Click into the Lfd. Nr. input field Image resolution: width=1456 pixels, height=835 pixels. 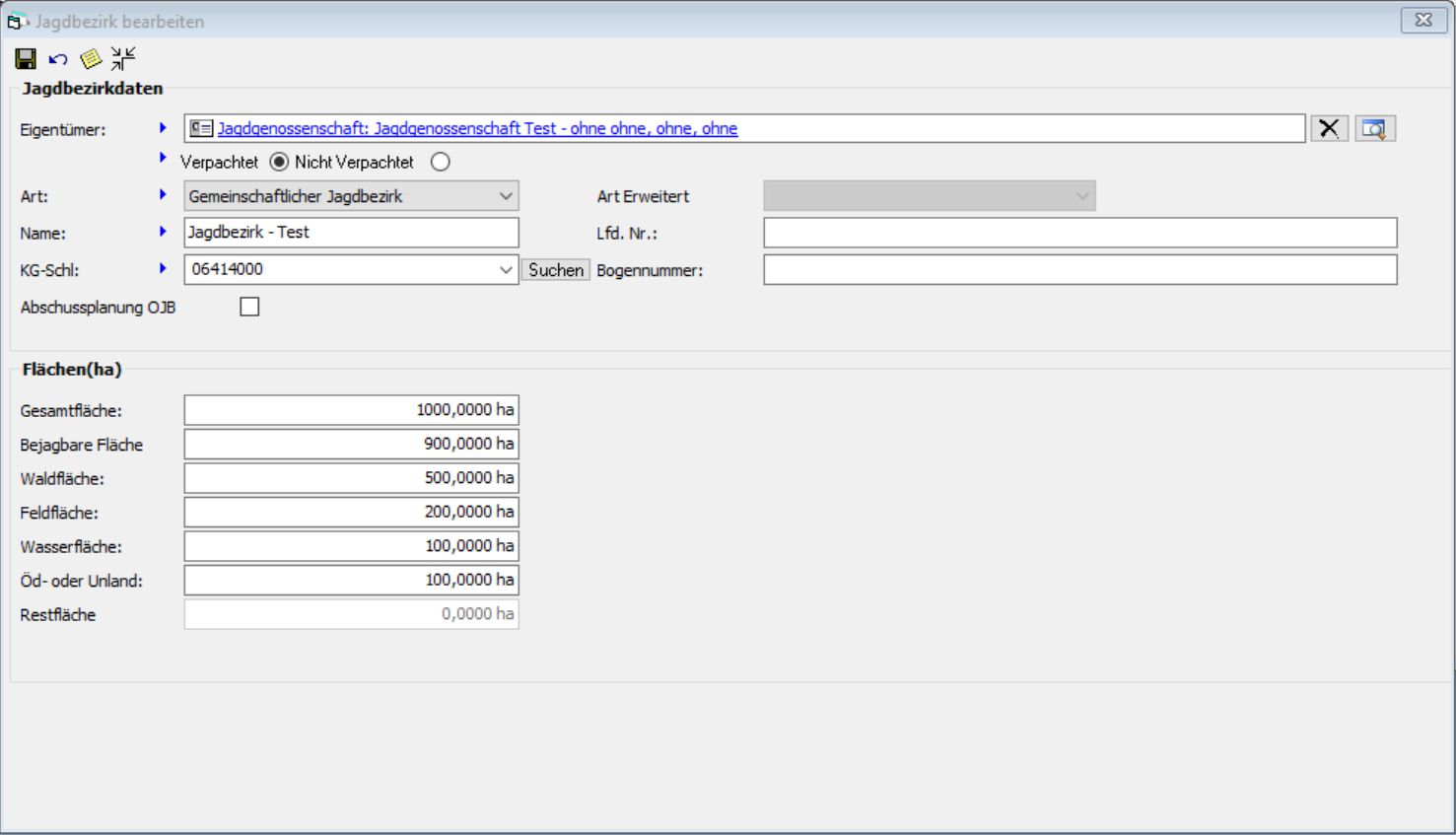pyautogui.click(x=1079, y=233)
